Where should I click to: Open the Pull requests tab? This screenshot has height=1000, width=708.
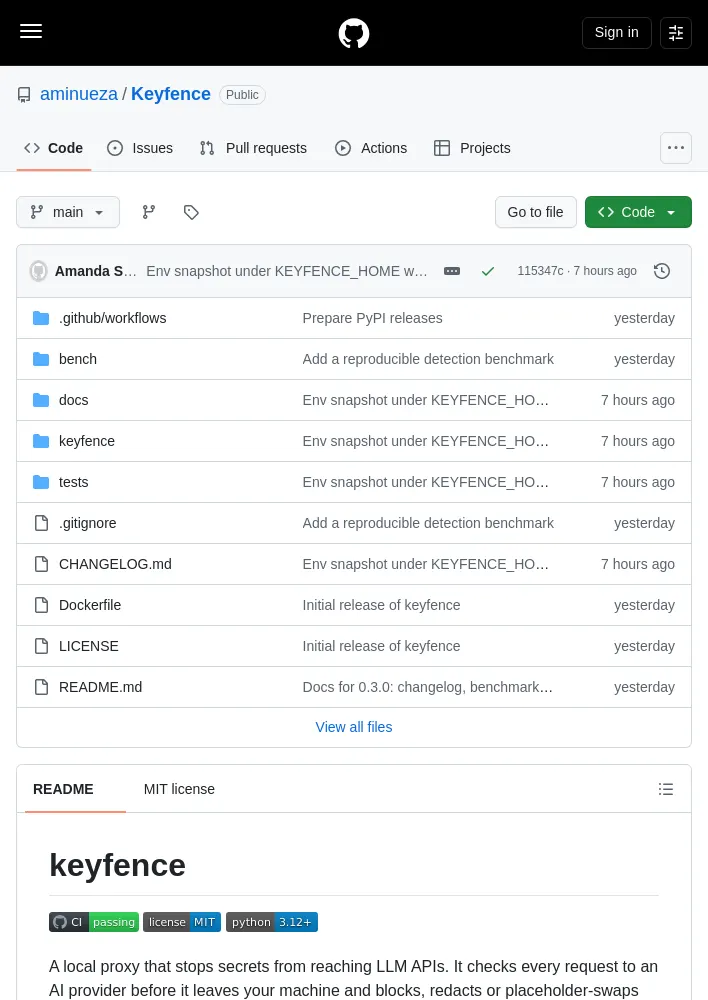(x=253, y=148)
